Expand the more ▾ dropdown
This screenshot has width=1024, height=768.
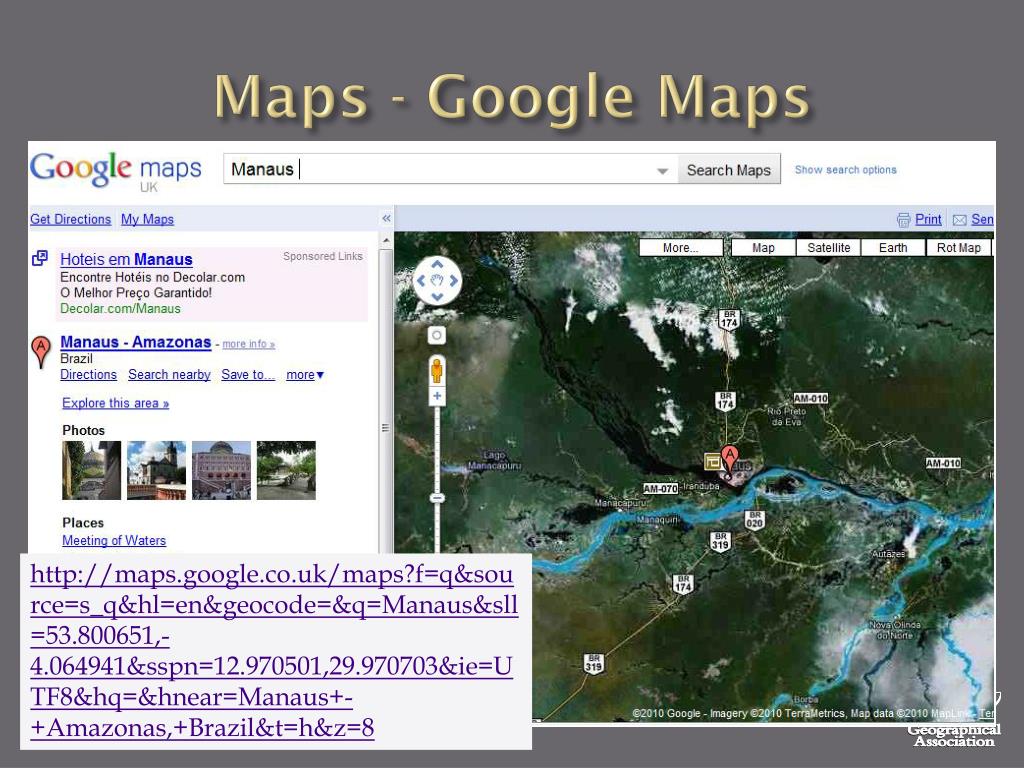[x=305, y=375]
